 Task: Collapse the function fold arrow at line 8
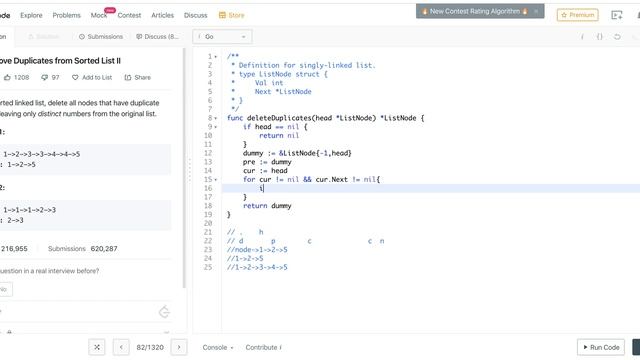(216, 118)
